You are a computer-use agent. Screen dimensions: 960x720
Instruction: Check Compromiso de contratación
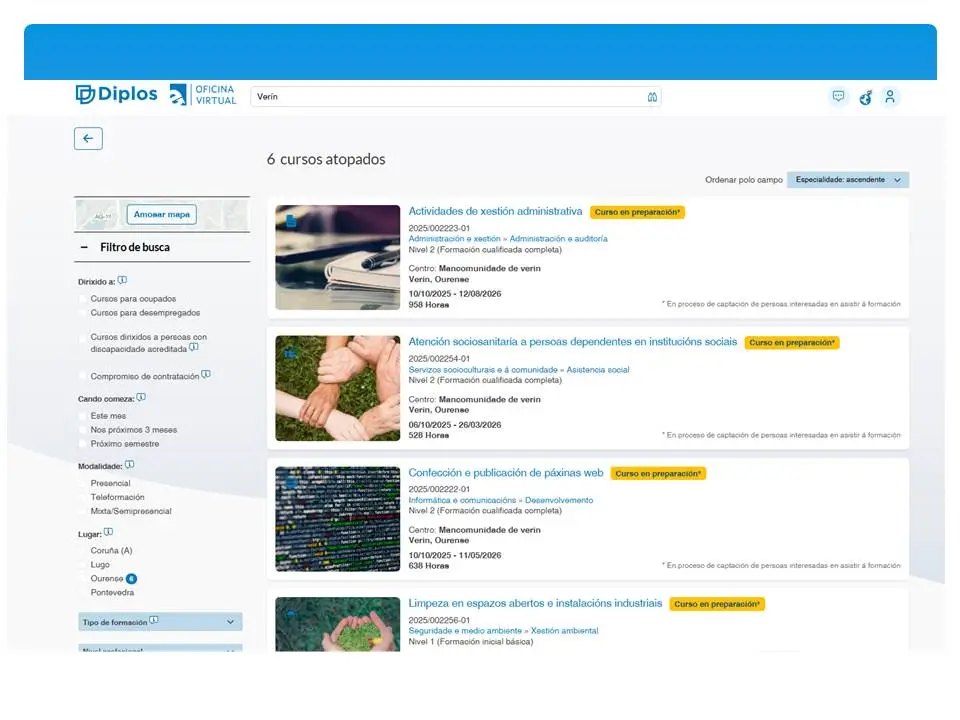click(x=83, y=376)
